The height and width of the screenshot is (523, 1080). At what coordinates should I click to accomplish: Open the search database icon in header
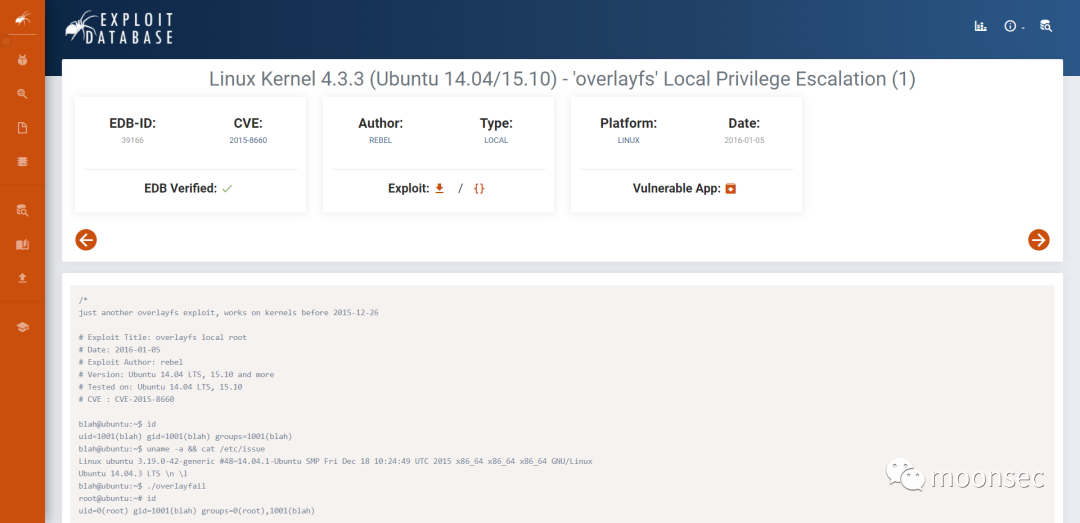(1046, 26)
